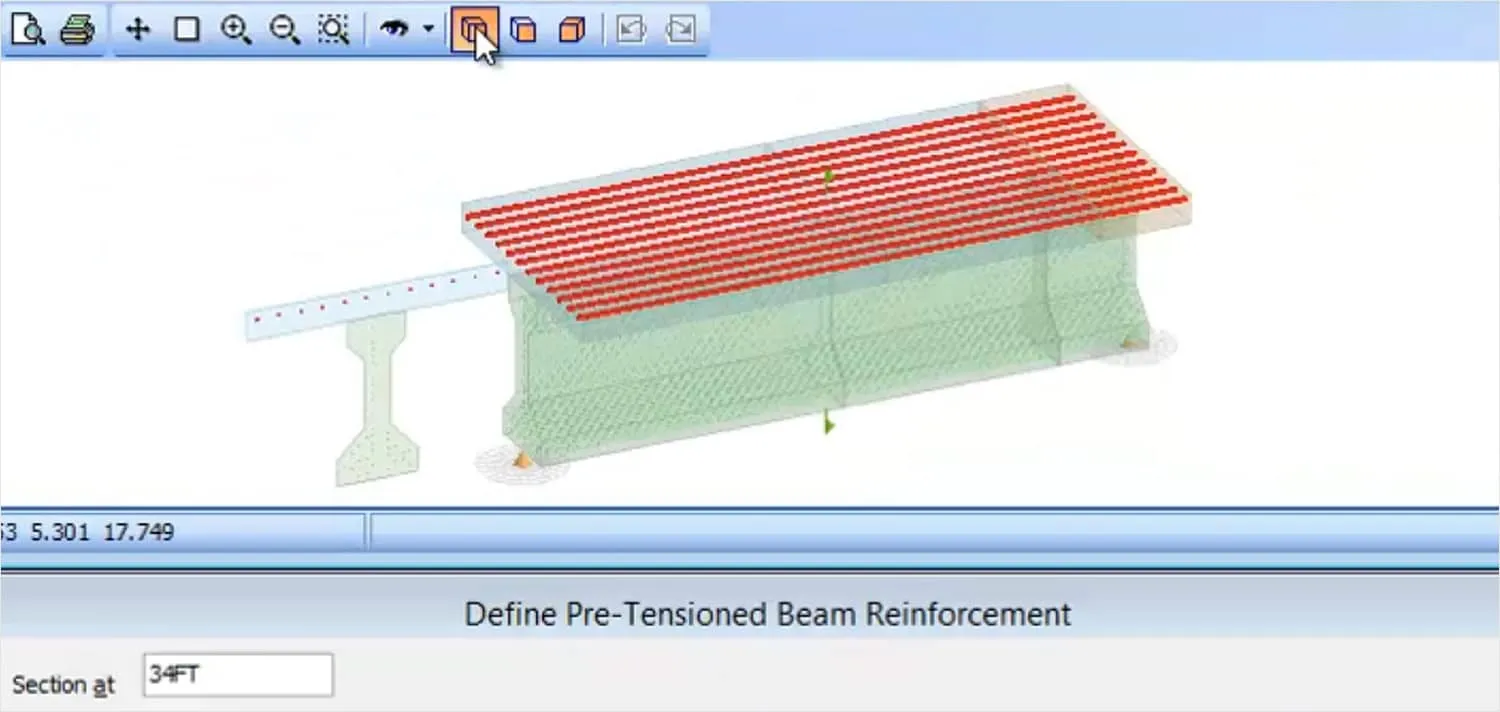Select the wireframe cube display icon

[524, 31]
